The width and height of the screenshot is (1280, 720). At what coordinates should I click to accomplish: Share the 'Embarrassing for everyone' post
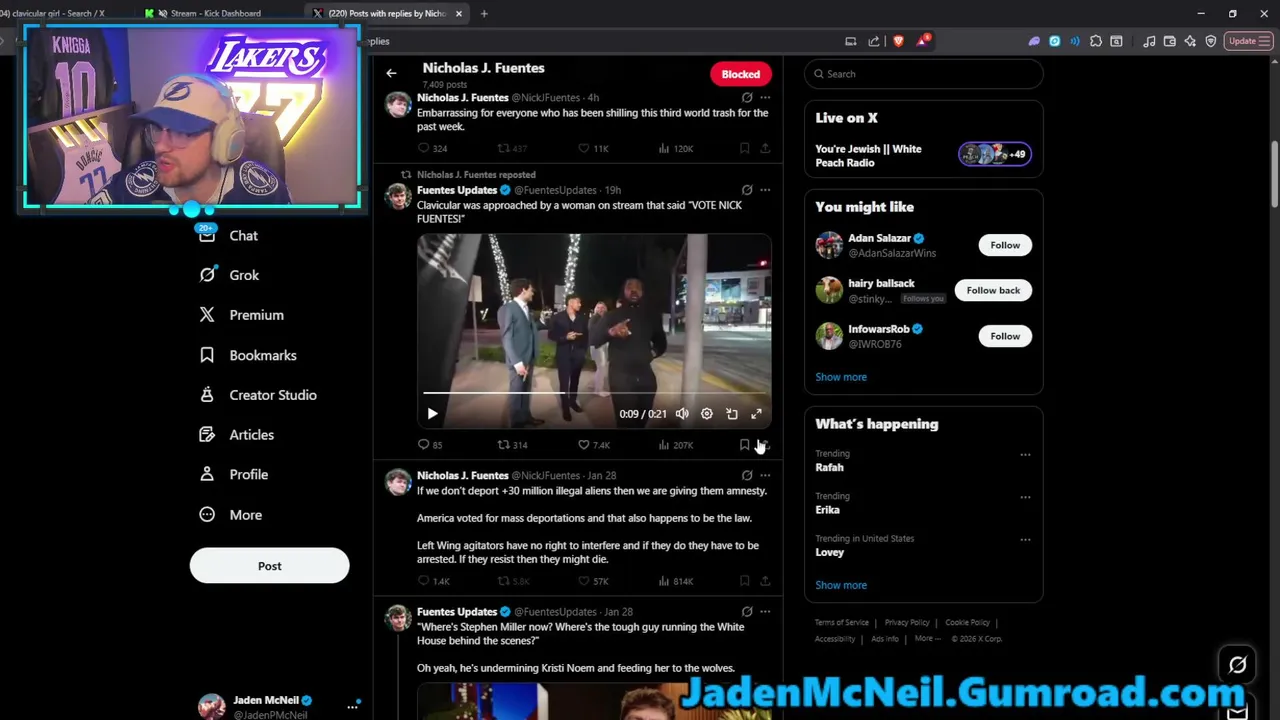tap(765, 149)
